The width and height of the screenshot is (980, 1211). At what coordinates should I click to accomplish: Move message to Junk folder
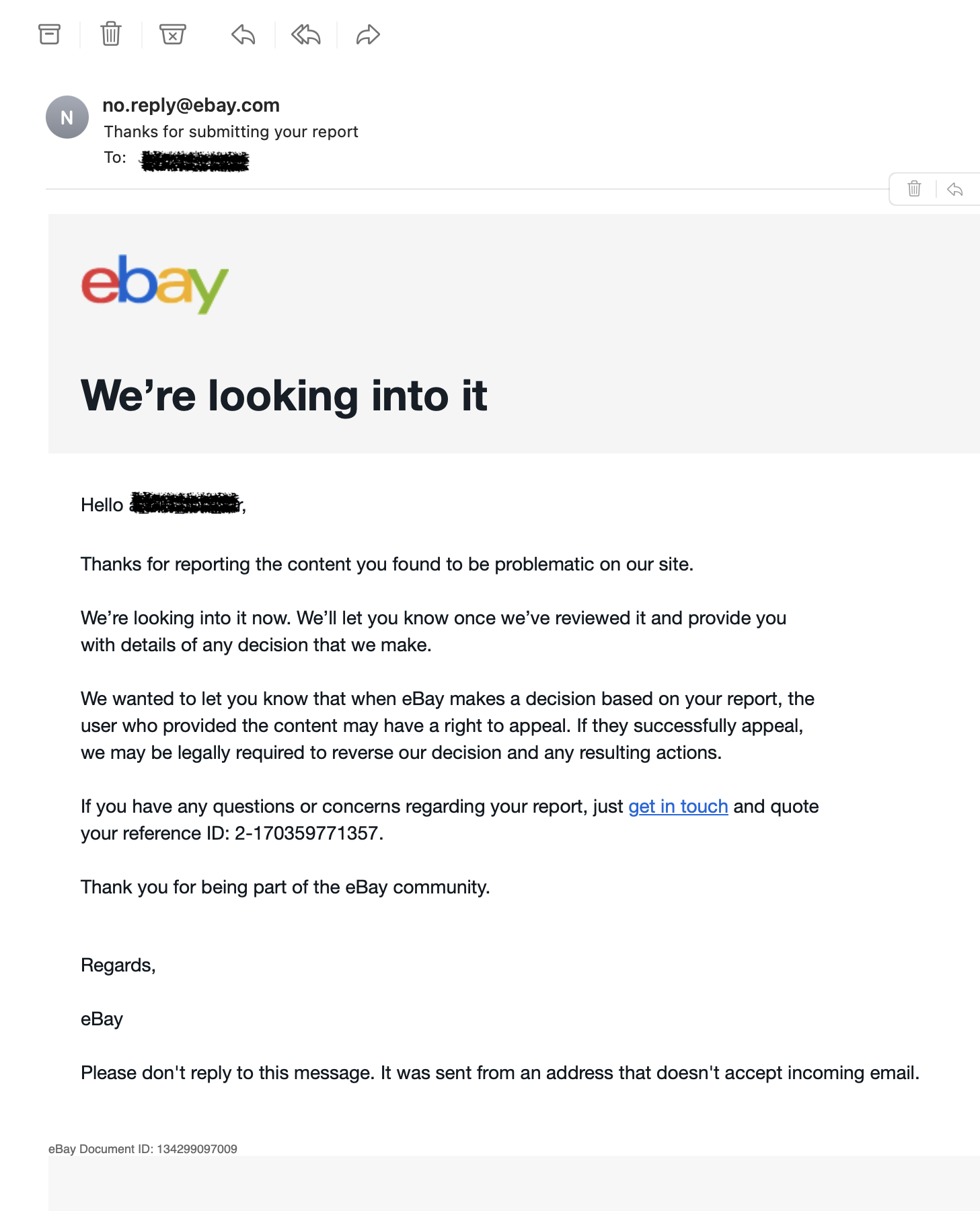click(173, 34)
